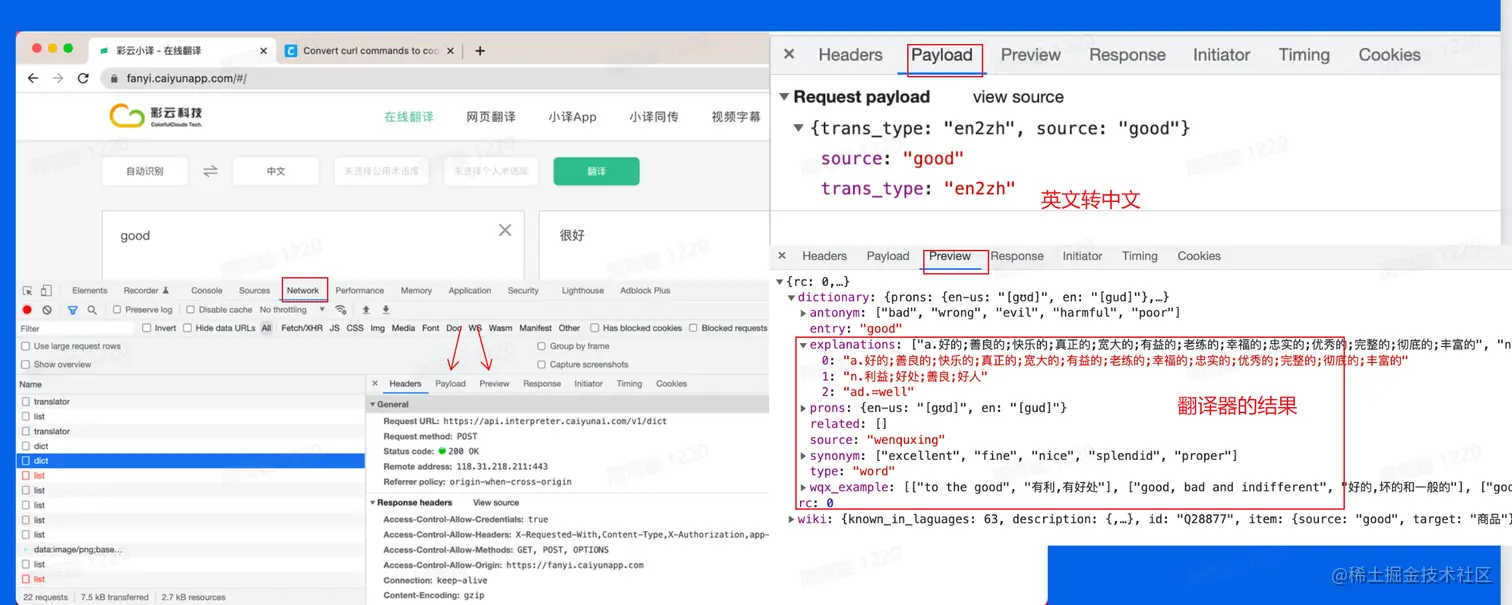This screenshot has width=1512, height=605.
Task: Expand the antonym array in preview
Action: click(803, 313)
